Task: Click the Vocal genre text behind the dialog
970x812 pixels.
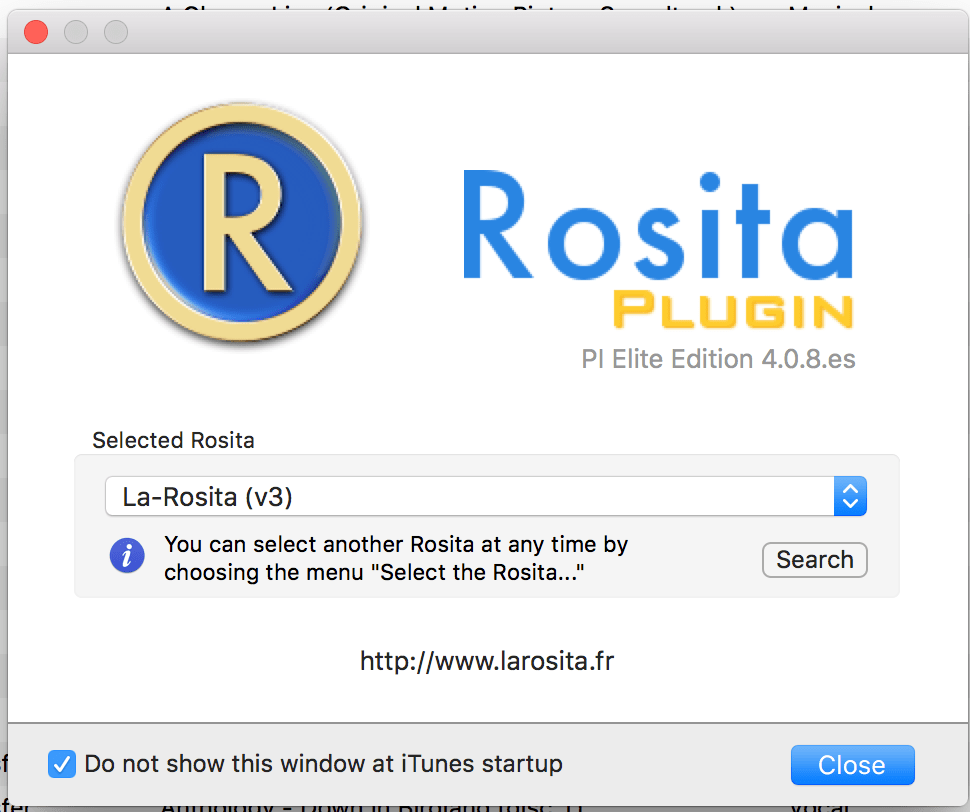Action: click(820, 806)
